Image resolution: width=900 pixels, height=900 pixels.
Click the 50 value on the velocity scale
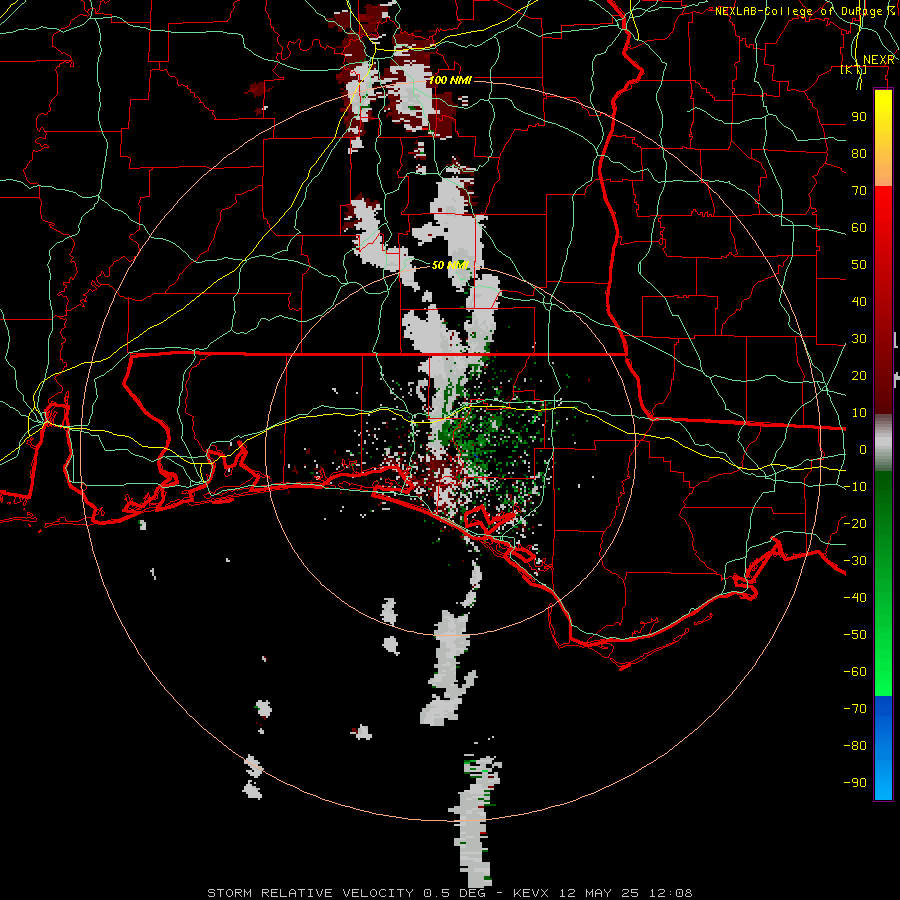click(859, 265)
